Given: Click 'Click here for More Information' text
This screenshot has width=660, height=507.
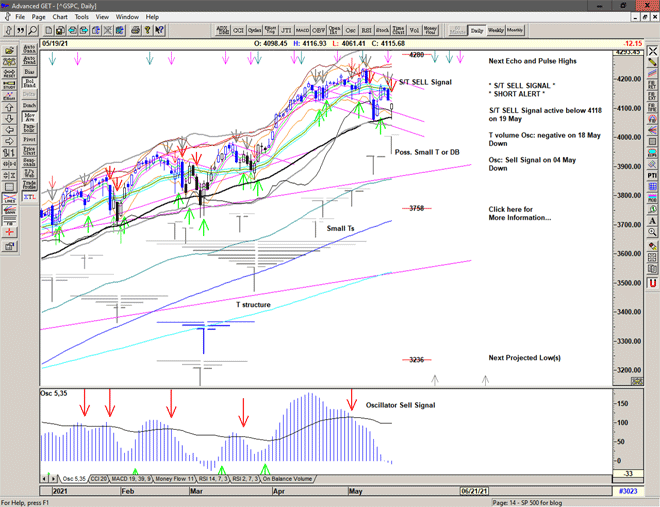Looking at the screenshot, I should 519,213.
